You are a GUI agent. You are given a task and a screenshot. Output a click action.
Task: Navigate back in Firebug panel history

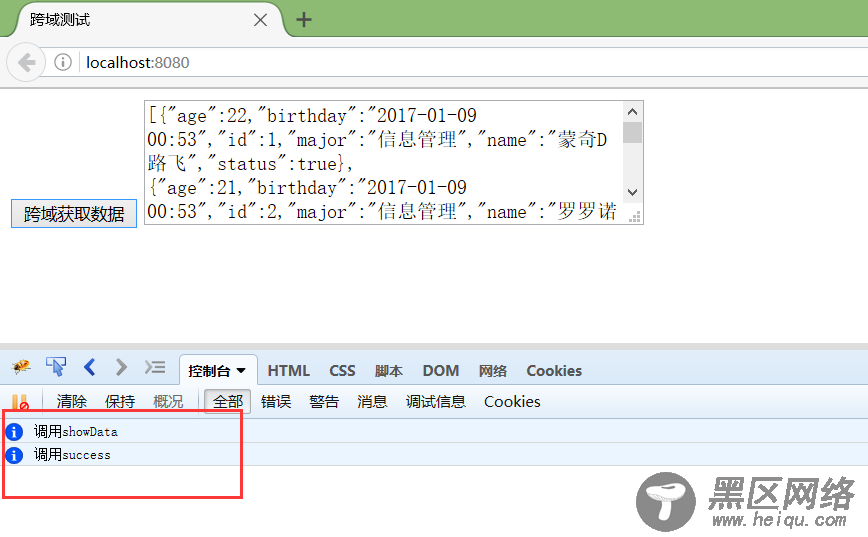coord(90,366)
